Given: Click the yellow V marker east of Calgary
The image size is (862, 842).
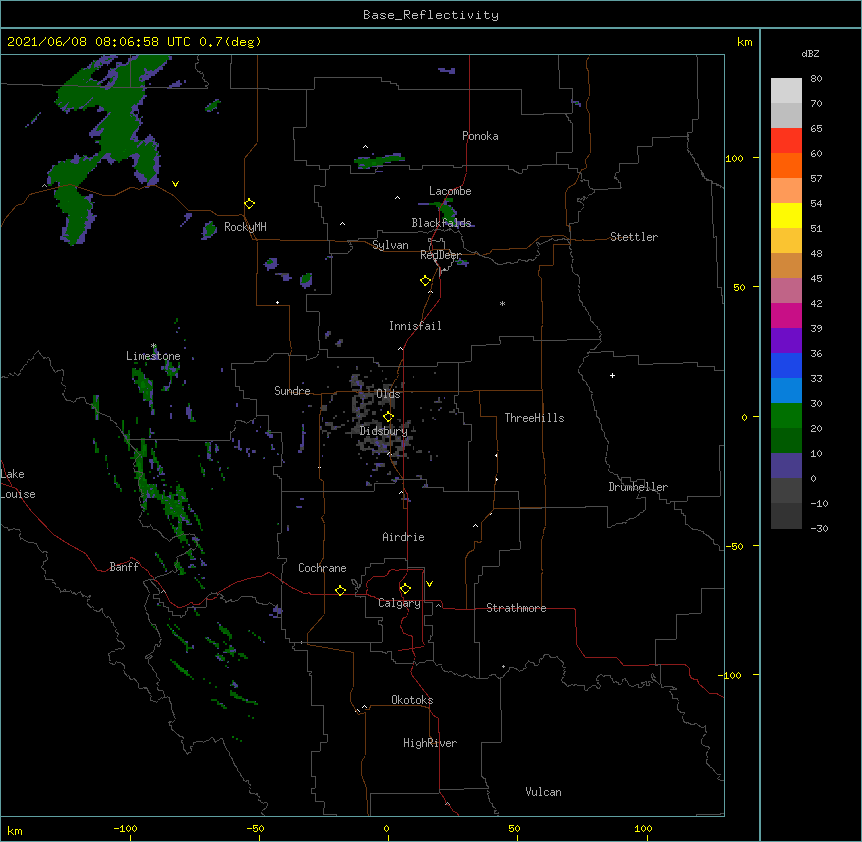Looking at the screenshot, I should click(x=429, y=584).
